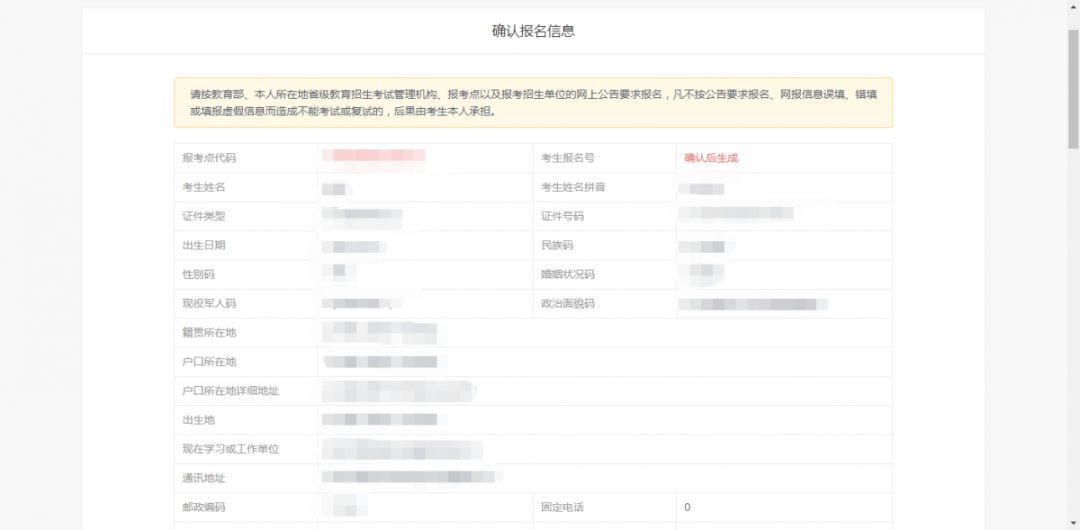
Task: Select the 报考点代码 label cell
Action: [246, 158]
